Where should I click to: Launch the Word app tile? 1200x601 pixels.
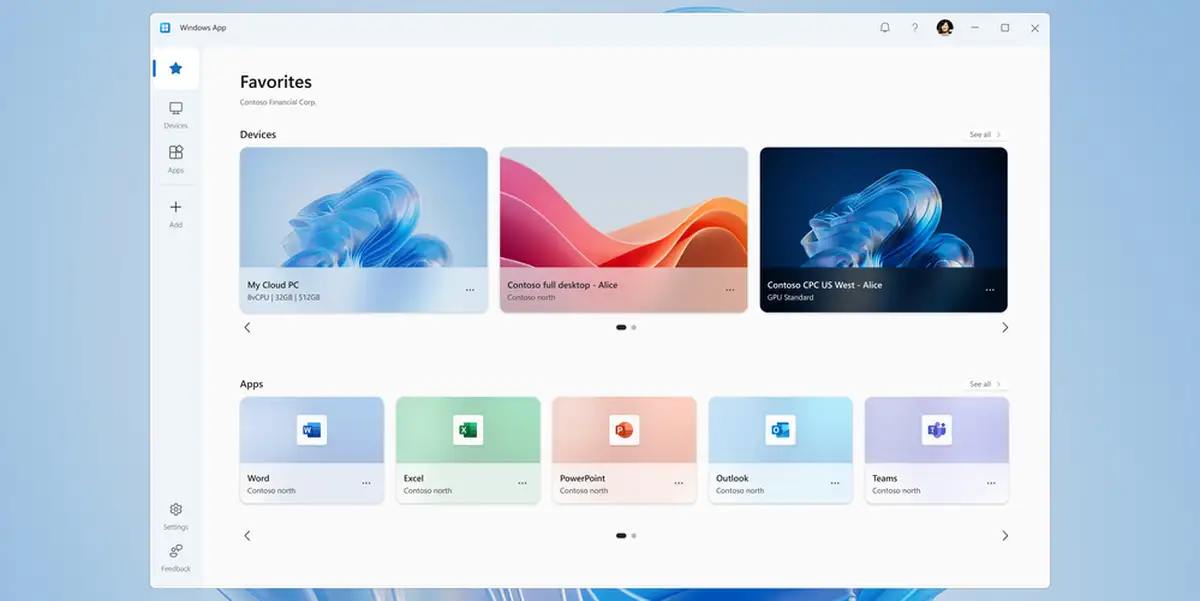point(312,431)
